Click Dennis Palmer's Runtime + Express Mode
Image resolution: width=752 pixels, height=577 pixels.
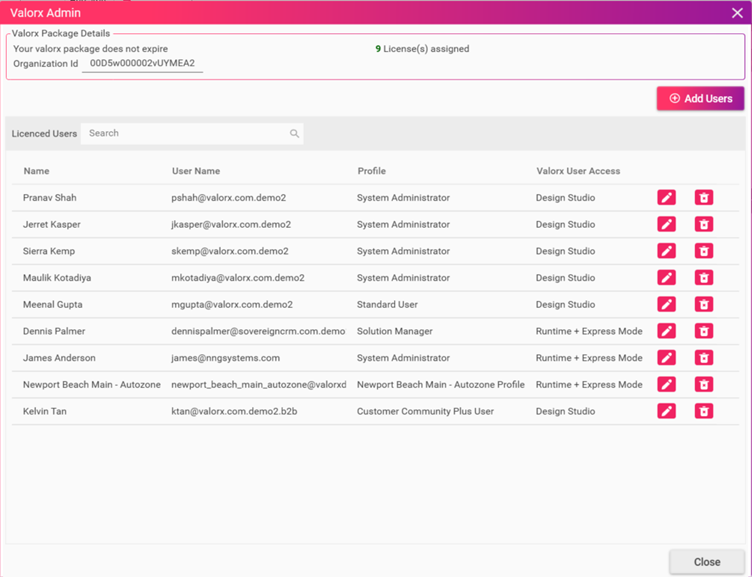[589, 331]
